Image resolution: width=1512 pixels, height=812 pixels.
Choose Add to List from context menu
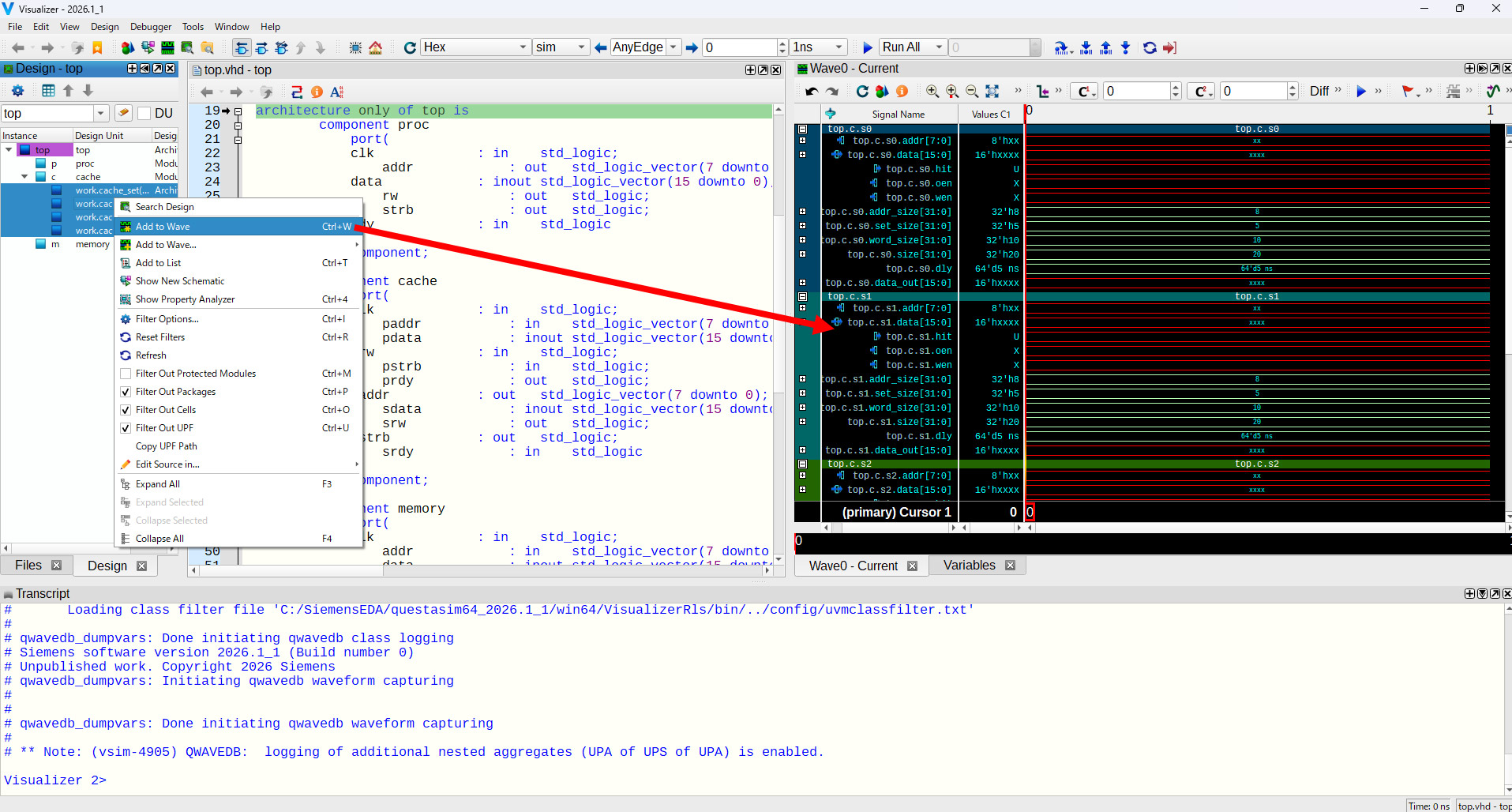[x=238, y=263]
